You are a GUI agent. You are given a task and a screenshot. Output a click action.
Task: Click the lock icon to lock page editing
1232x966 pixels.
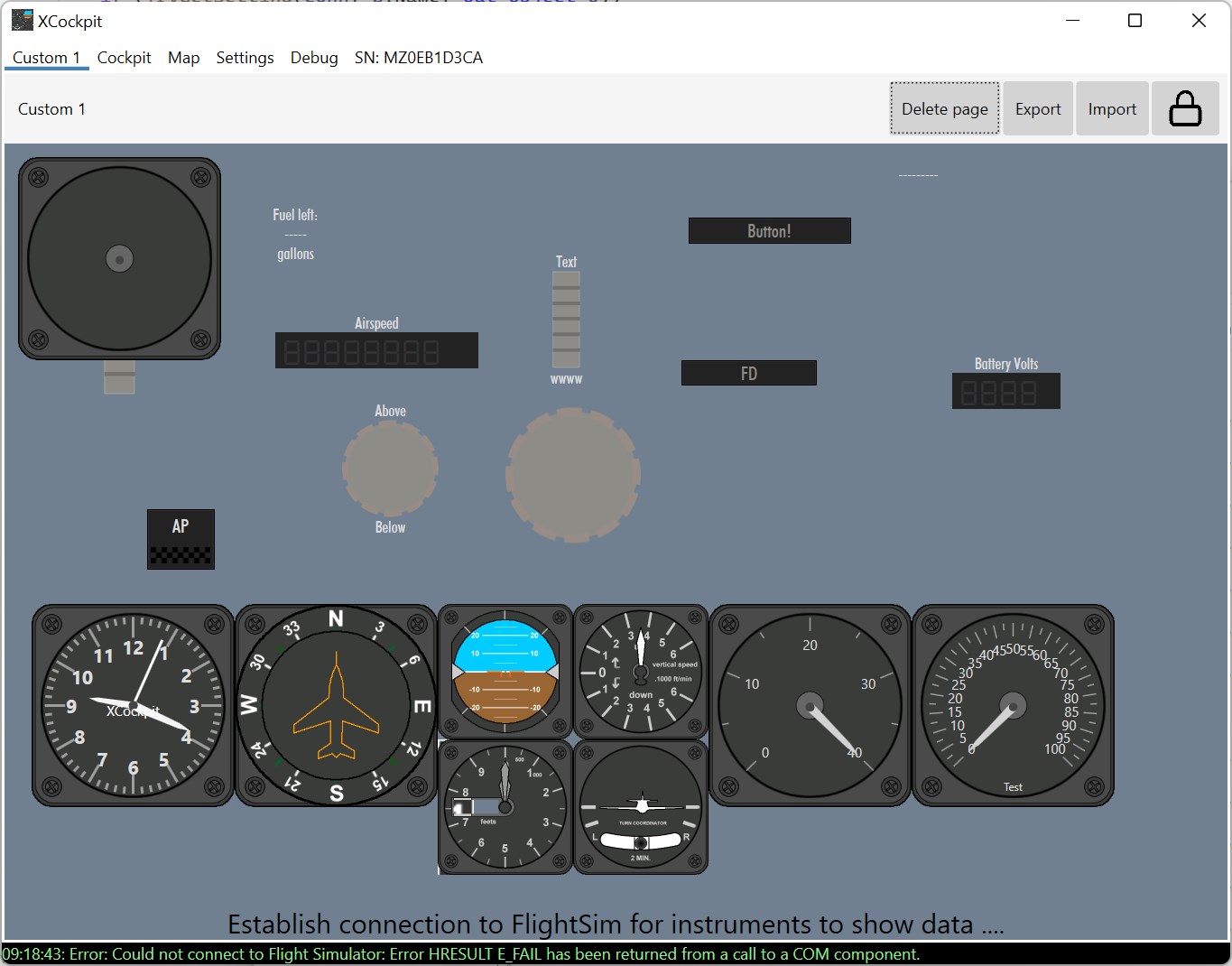(x=1185, y=109)
